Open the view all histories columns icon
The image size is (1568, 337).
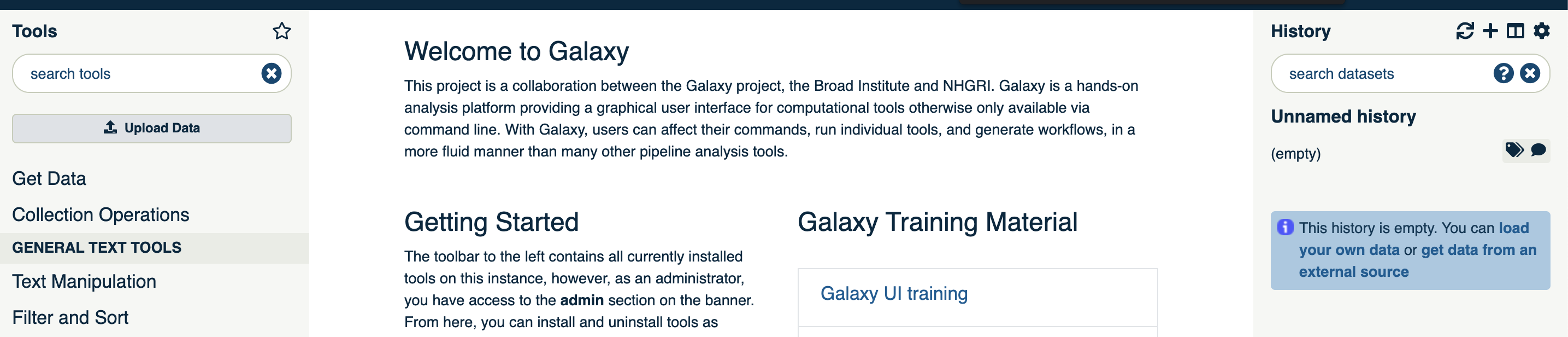1515,31
